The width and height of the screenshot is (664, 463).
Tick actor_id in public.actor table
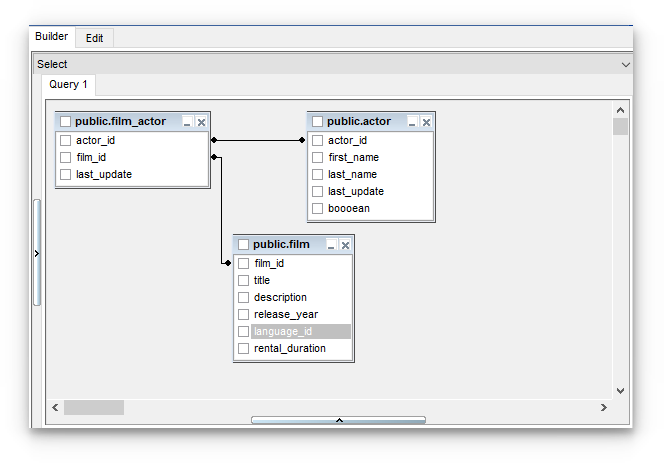point(317,140)
